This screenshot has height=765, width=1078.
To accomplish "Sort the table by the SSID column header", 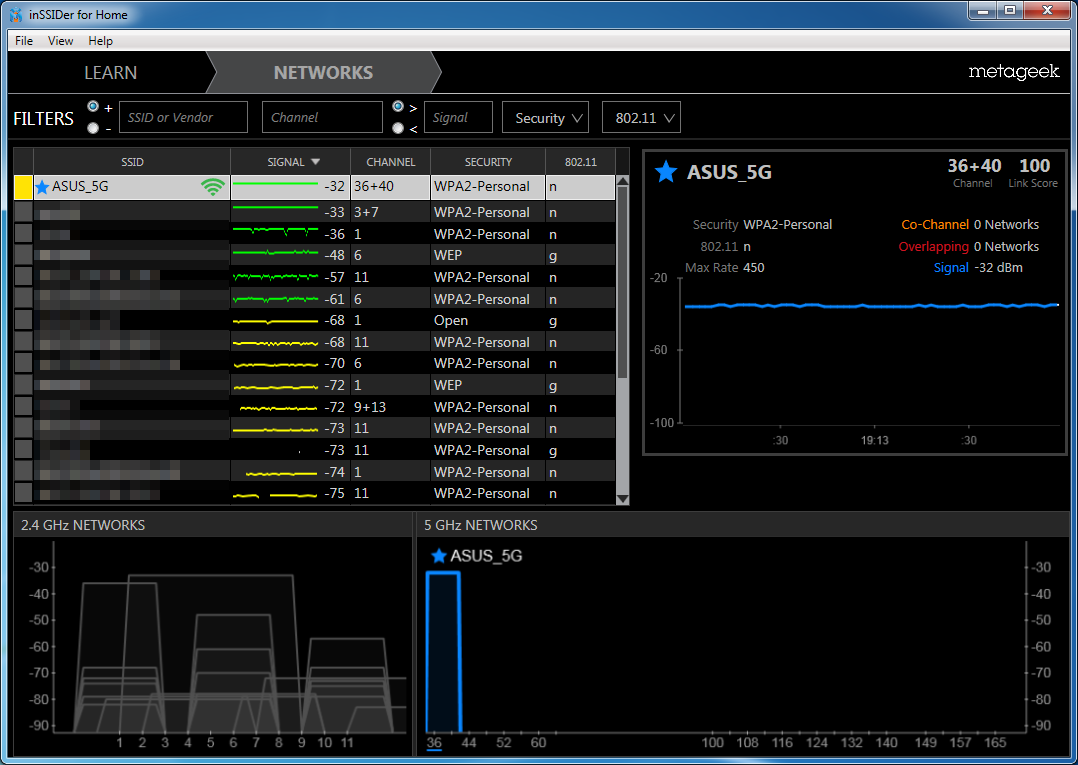I will pyautogui.click(x=132, y=162).
